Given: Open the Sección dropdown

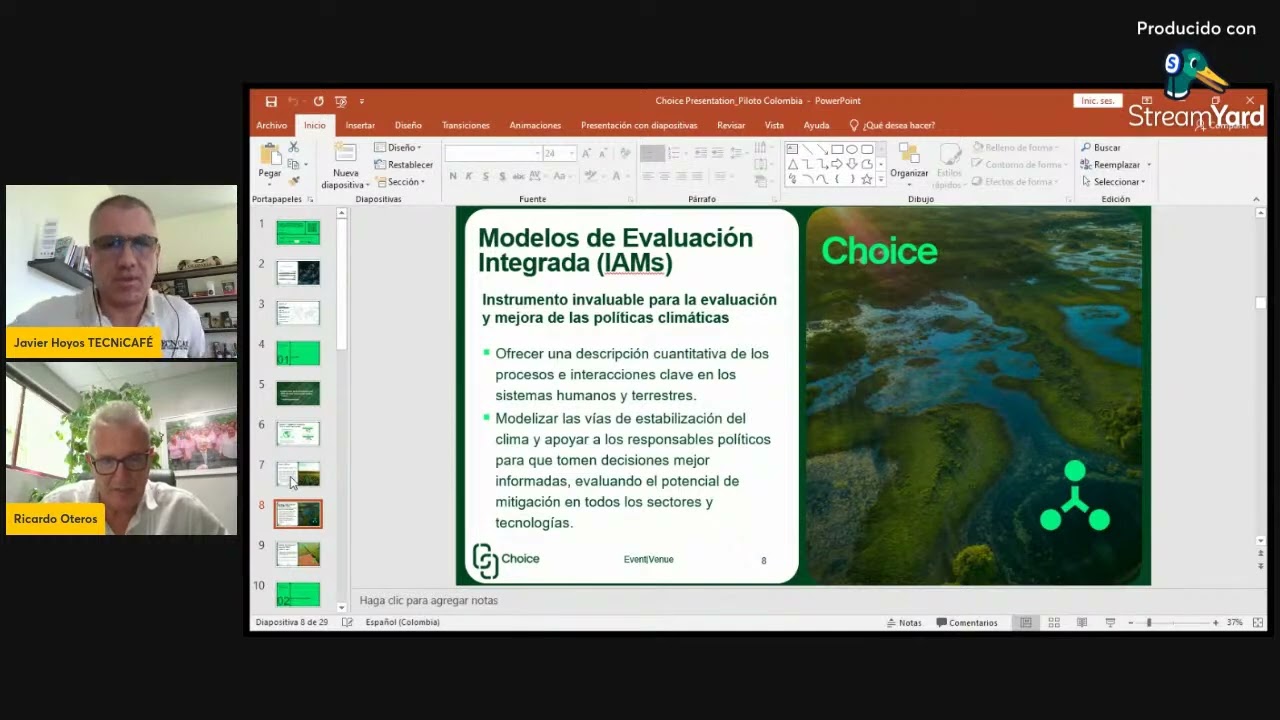Looking at the screenshot, I should coord(400,182).
